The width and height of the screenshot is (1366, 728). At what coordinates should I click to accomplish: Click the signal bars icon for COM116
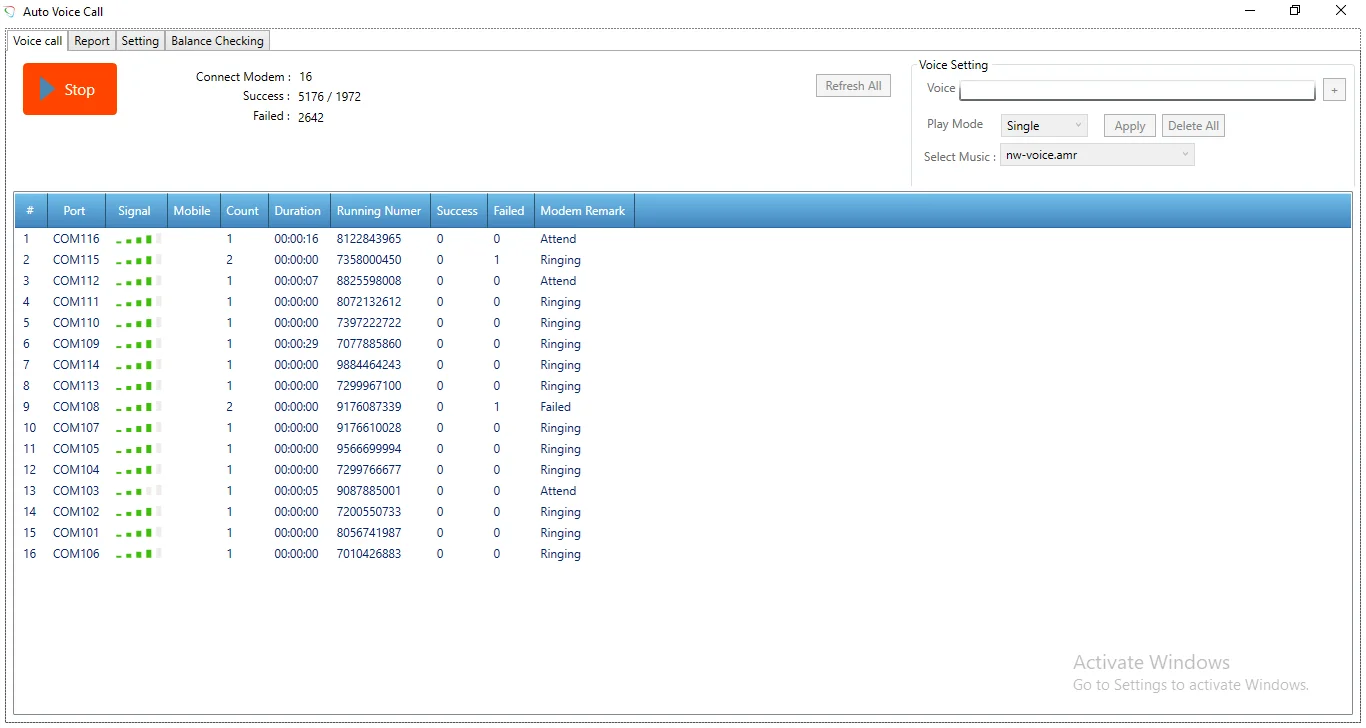point(135,240)
